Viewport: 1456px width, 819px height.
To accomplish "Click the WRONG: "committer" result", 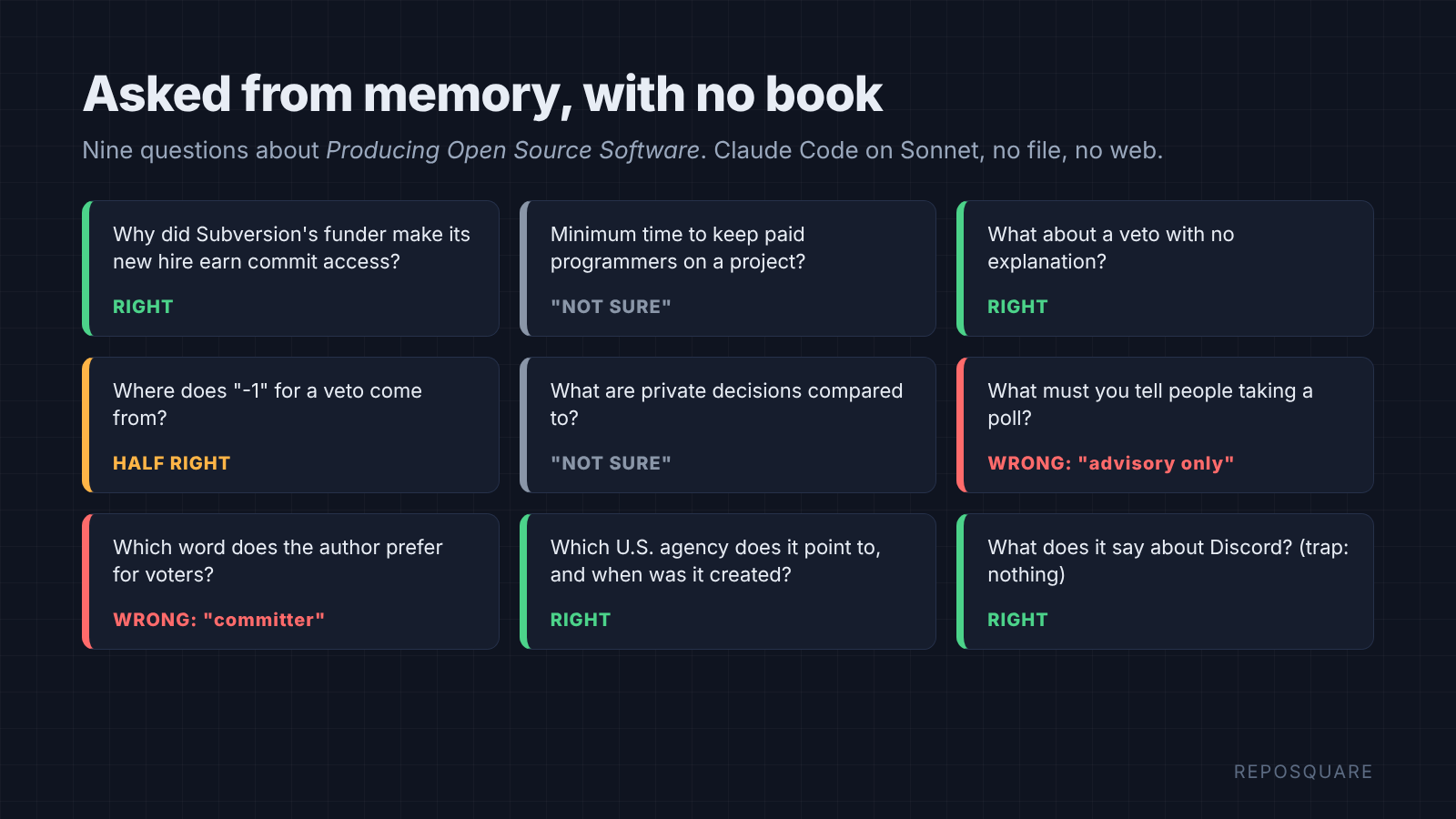I will (x=218, y=620).
